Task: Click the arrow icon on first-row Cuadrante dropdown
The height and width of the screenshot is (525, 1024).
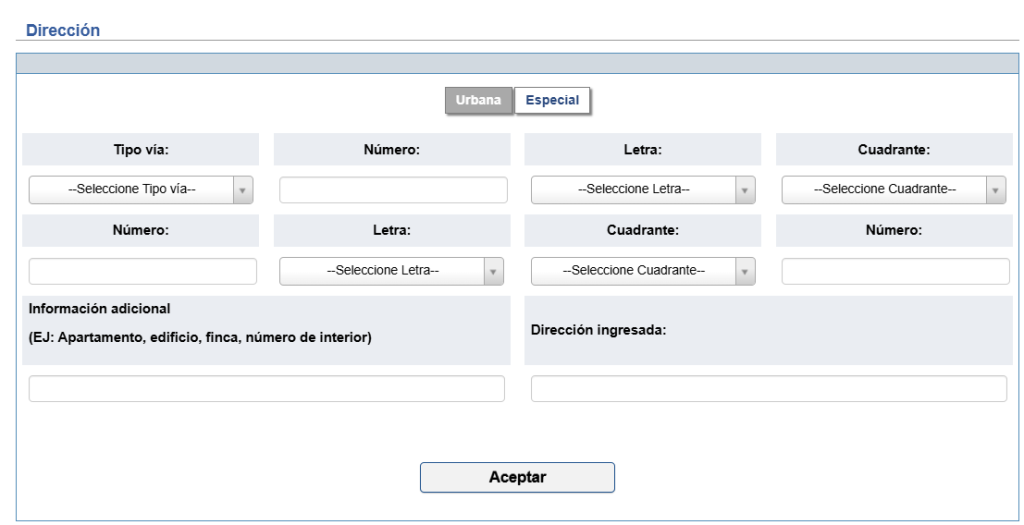Action: (996, 190)
